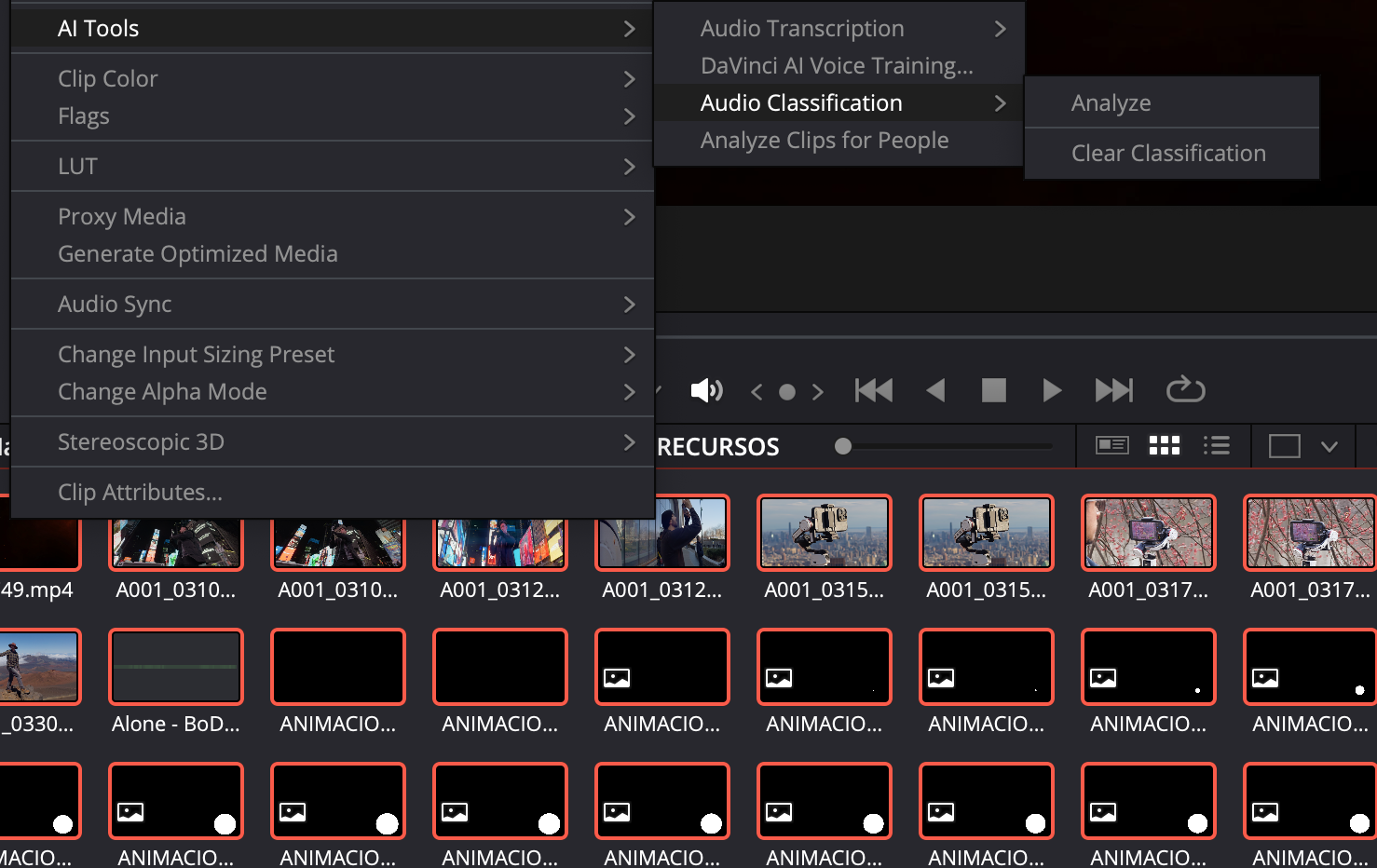The width and height of the screenshot is (1377, 868).
Task: Switch media pool to metadata view
Action: coord(1112,445)
